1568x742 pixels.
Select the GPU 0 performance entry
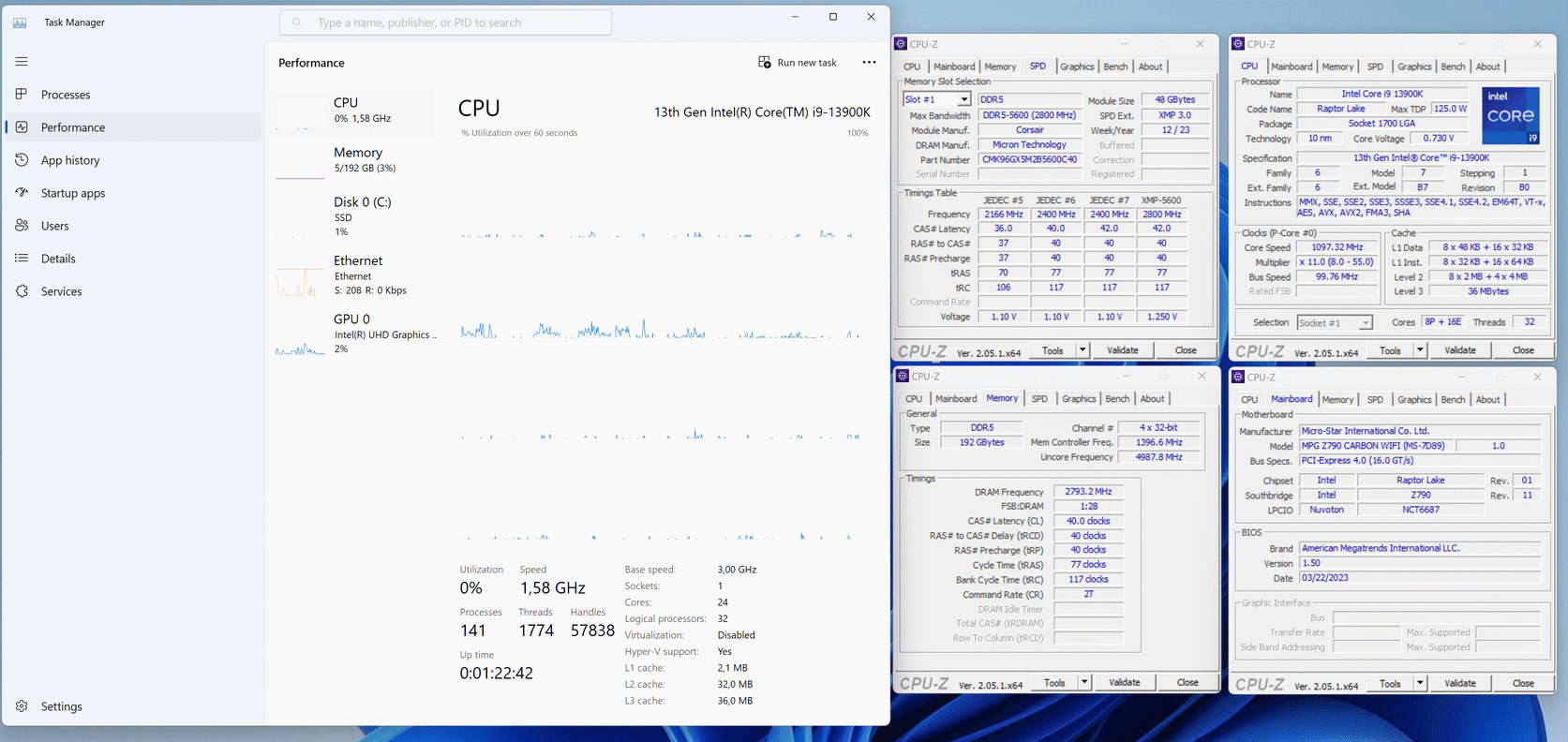354,334
